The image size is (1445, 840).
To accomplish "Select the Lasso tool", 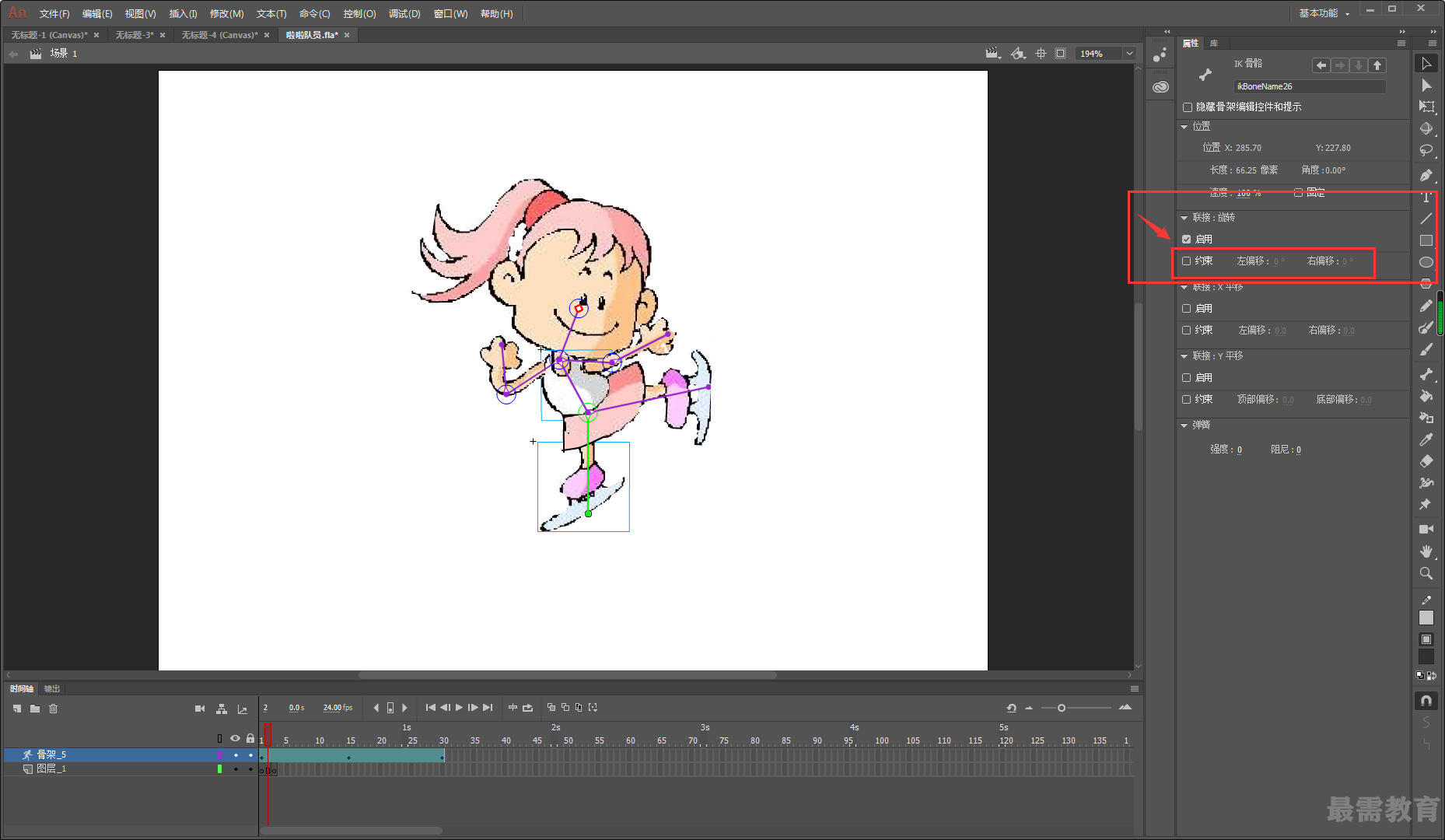I will pyautogui.click(x=1426, y=150).
